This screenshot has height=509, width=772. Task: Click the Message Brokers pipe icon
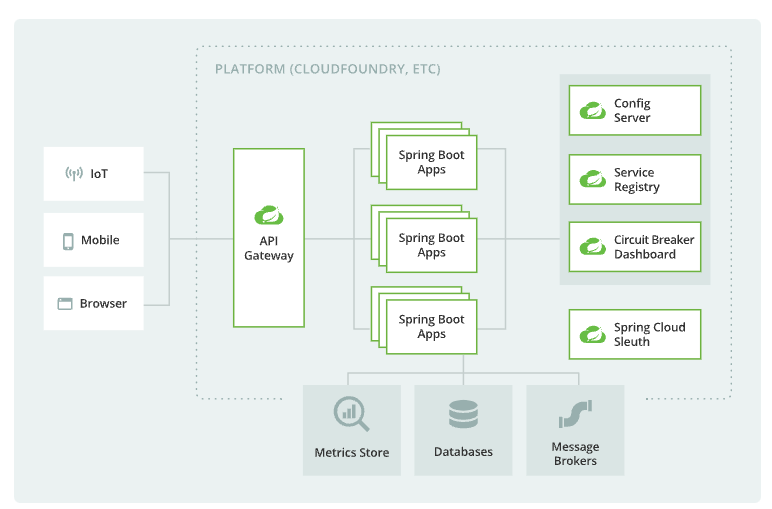[575, 414]
